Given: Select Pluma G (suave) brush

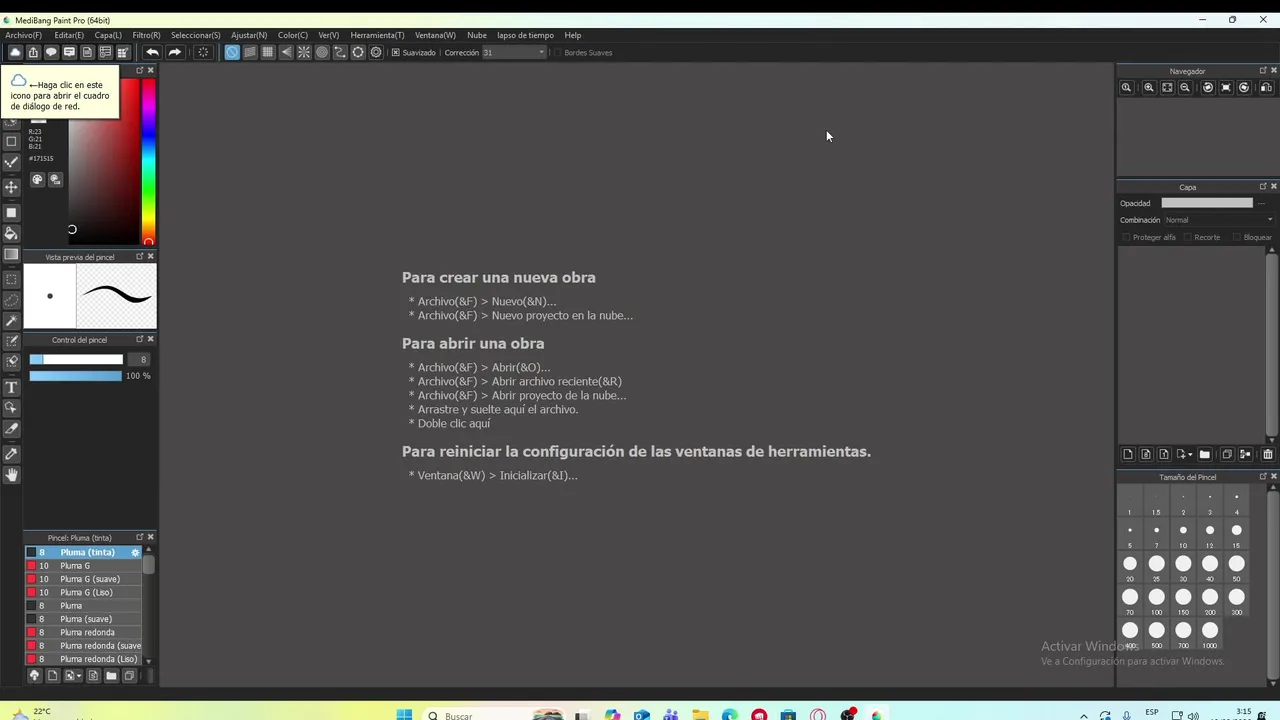Looking at the screenshot, I should click(x=84, y=579).
